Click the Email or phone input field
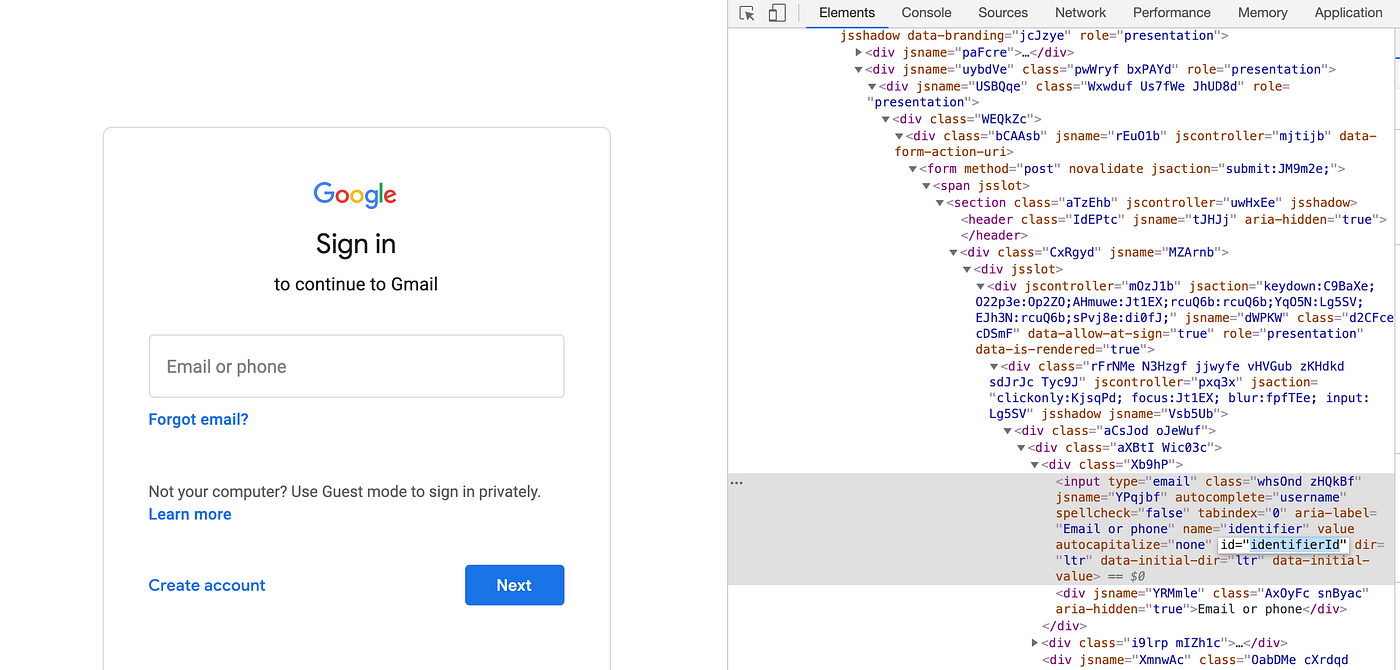Viewport: 1400px width, 670px height. pyautogui.click(x=356, y=366)
